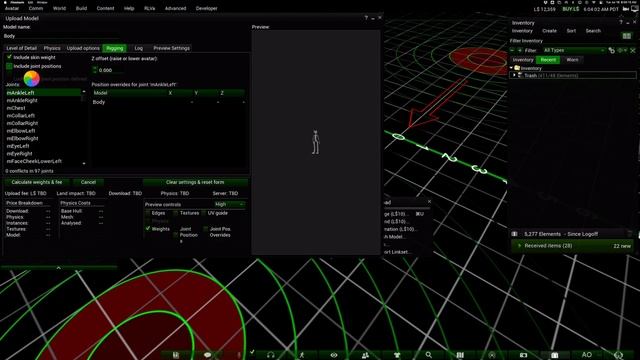Open the All Types filter dropdown
This screenshot has height=360, width=640.
tap(573, 50)
